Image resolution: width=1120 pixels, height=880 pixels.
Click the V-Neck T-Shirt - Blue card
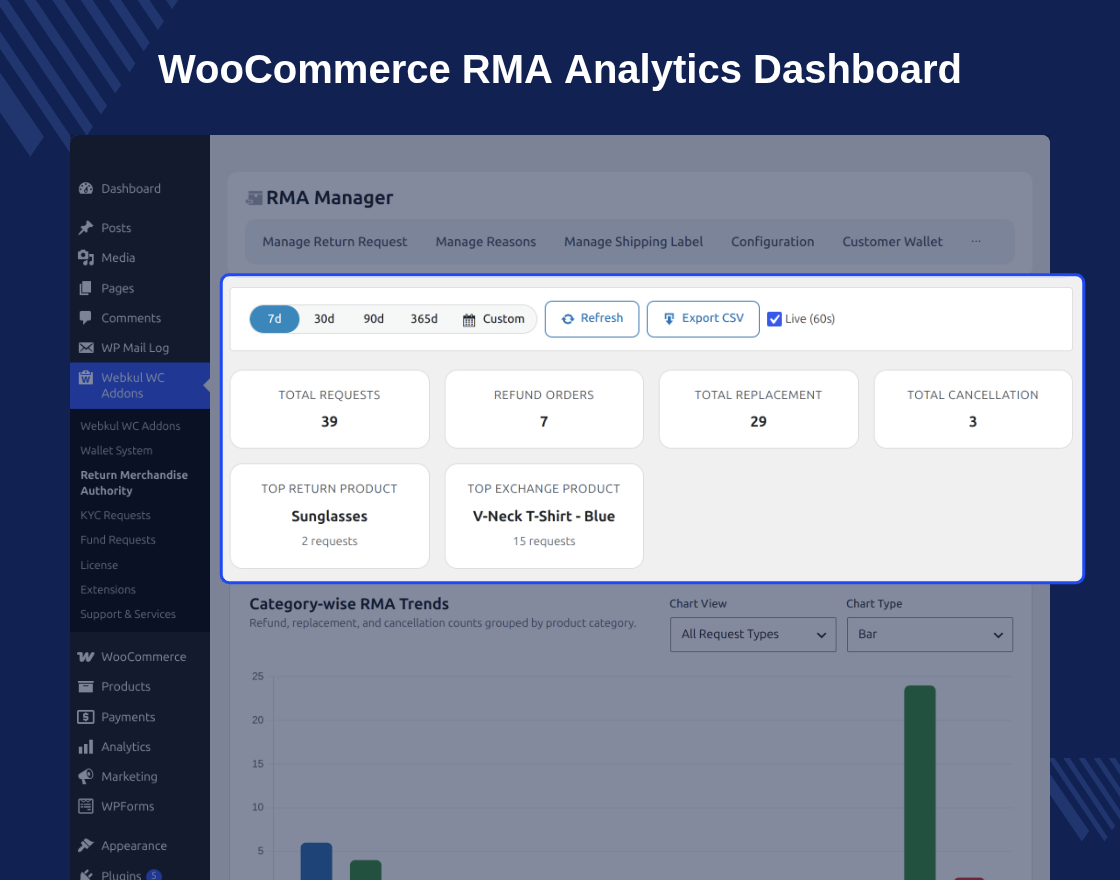pos(544,516)
